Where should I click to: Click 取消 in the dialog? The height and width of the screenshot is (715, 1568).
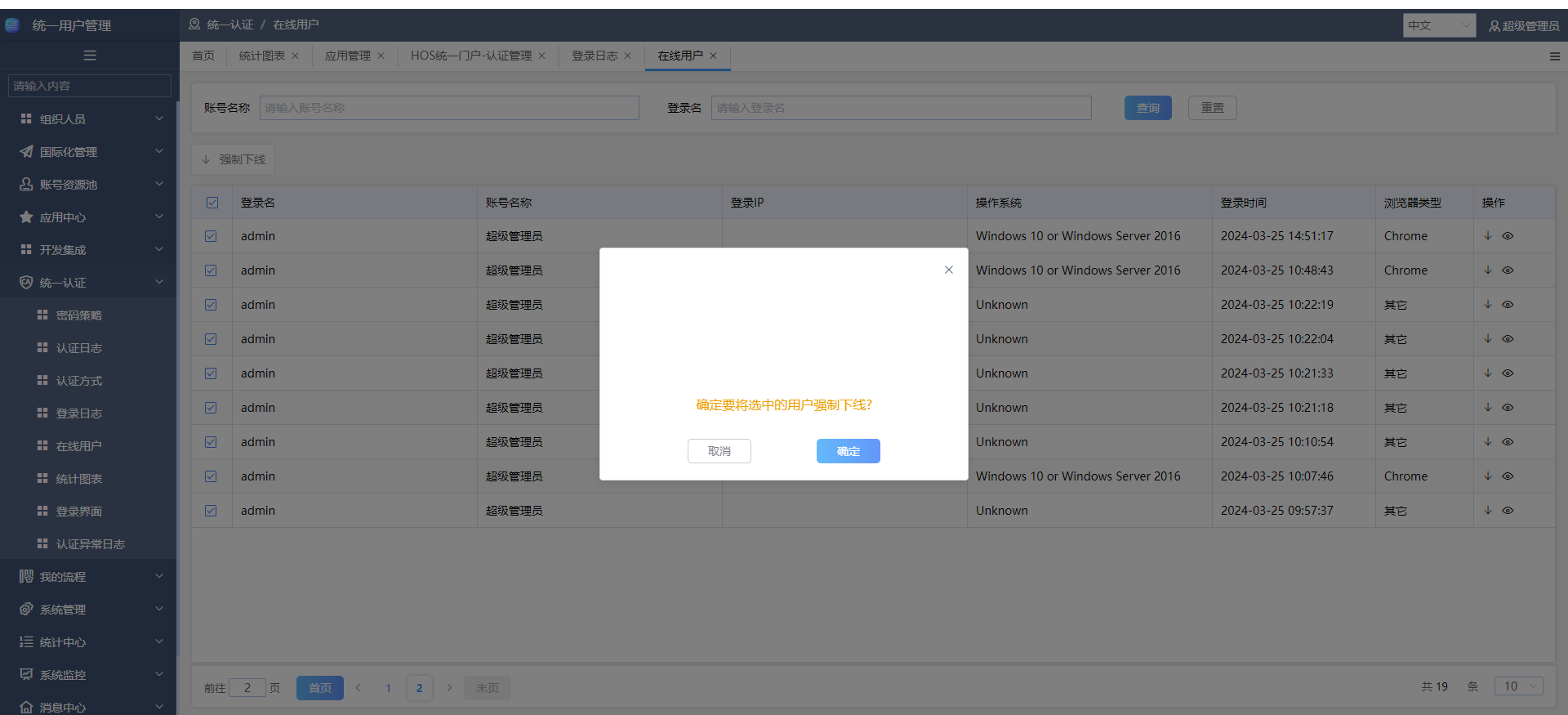[719, 451]
